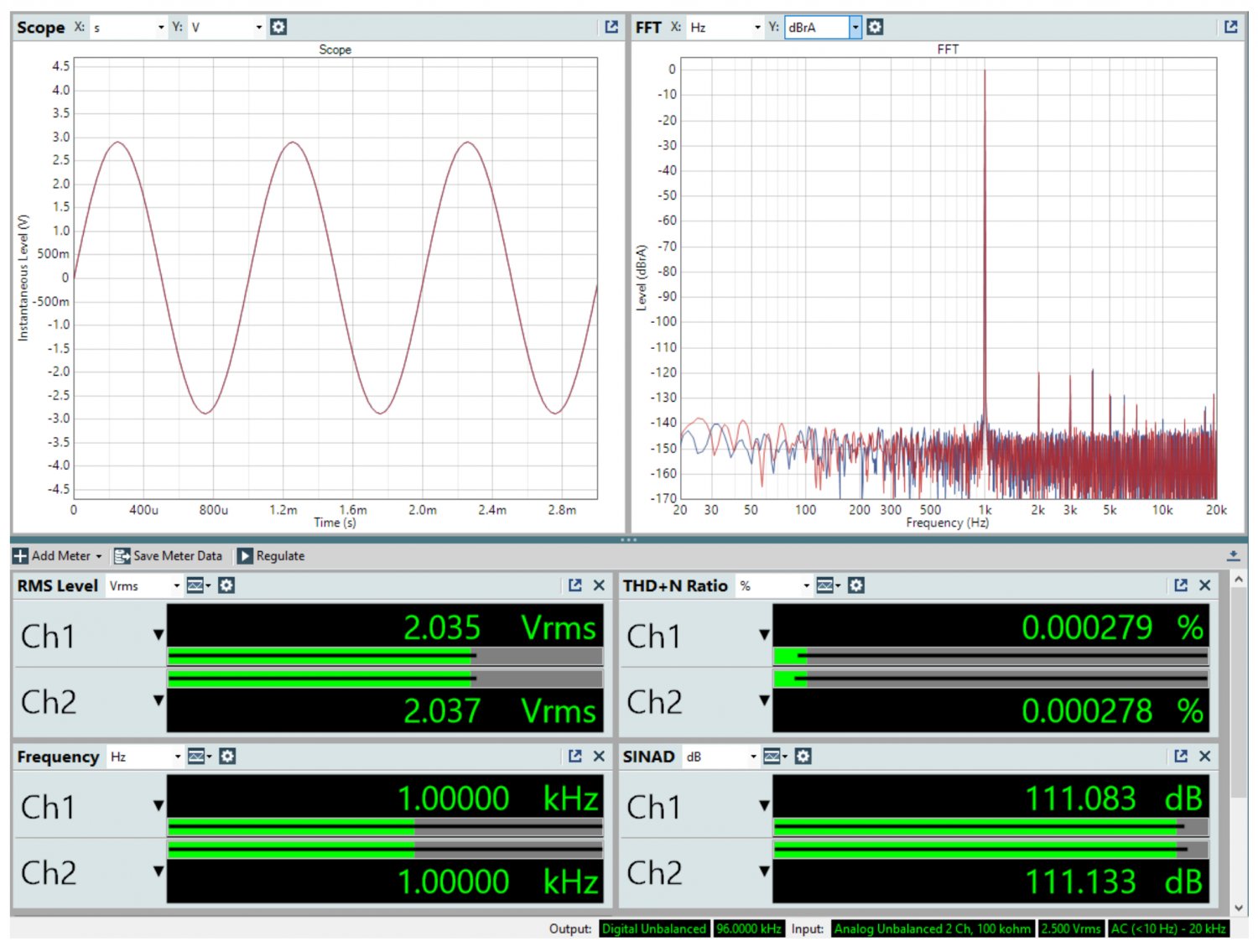The height and width of the screenshot is (952, 1258).
Task: Open FFT graph settings gear
Action: [x=875, y=27]
